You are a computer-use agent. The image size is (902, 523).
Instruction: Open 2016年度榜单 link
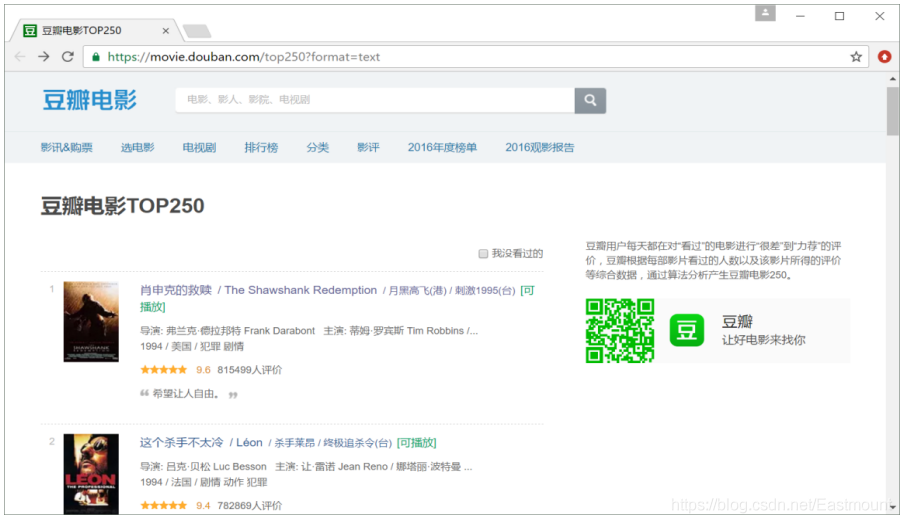[442, 147]
